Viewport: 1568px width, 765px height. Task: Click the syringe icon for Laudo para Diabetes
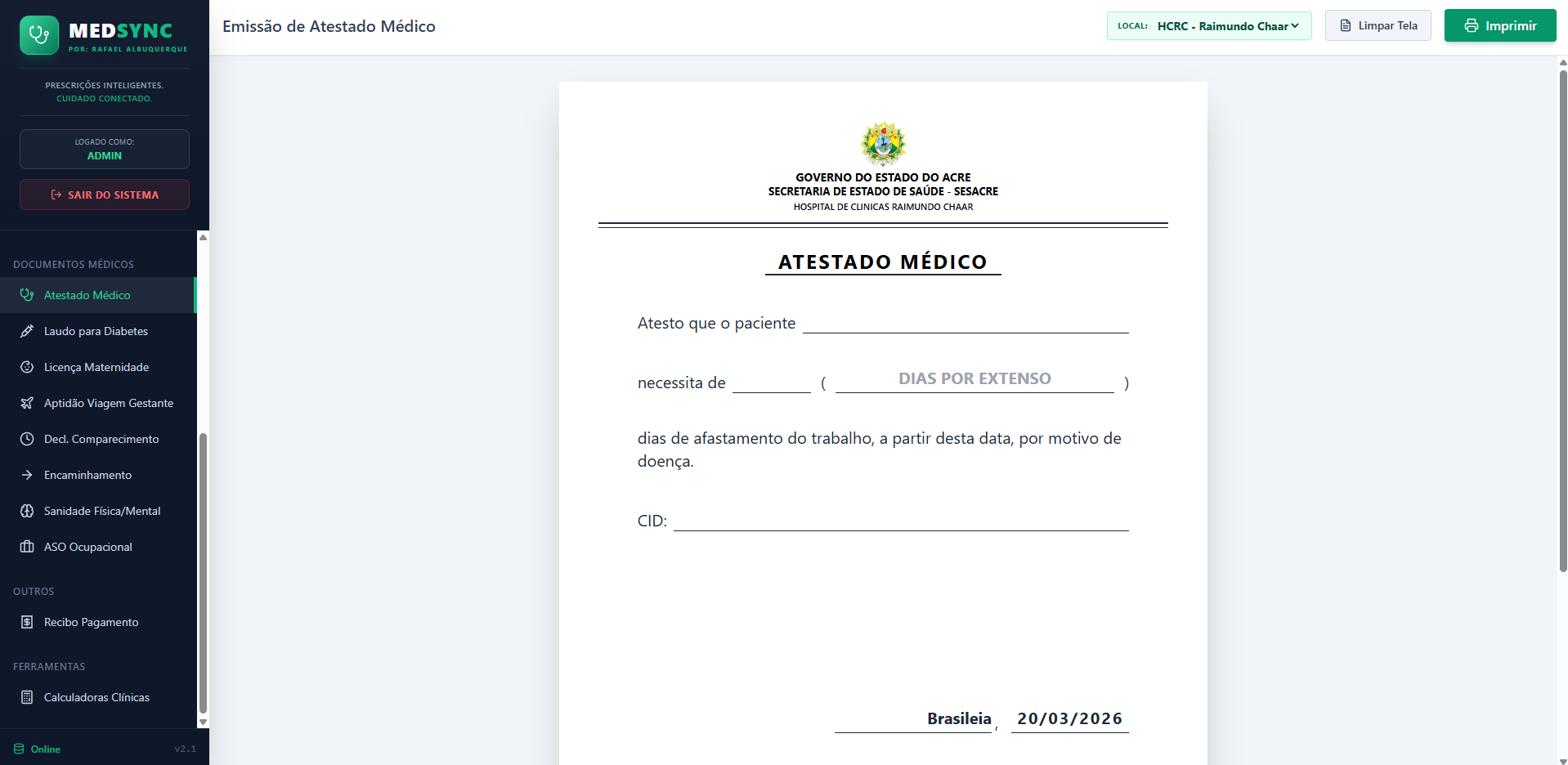point(27,331)
